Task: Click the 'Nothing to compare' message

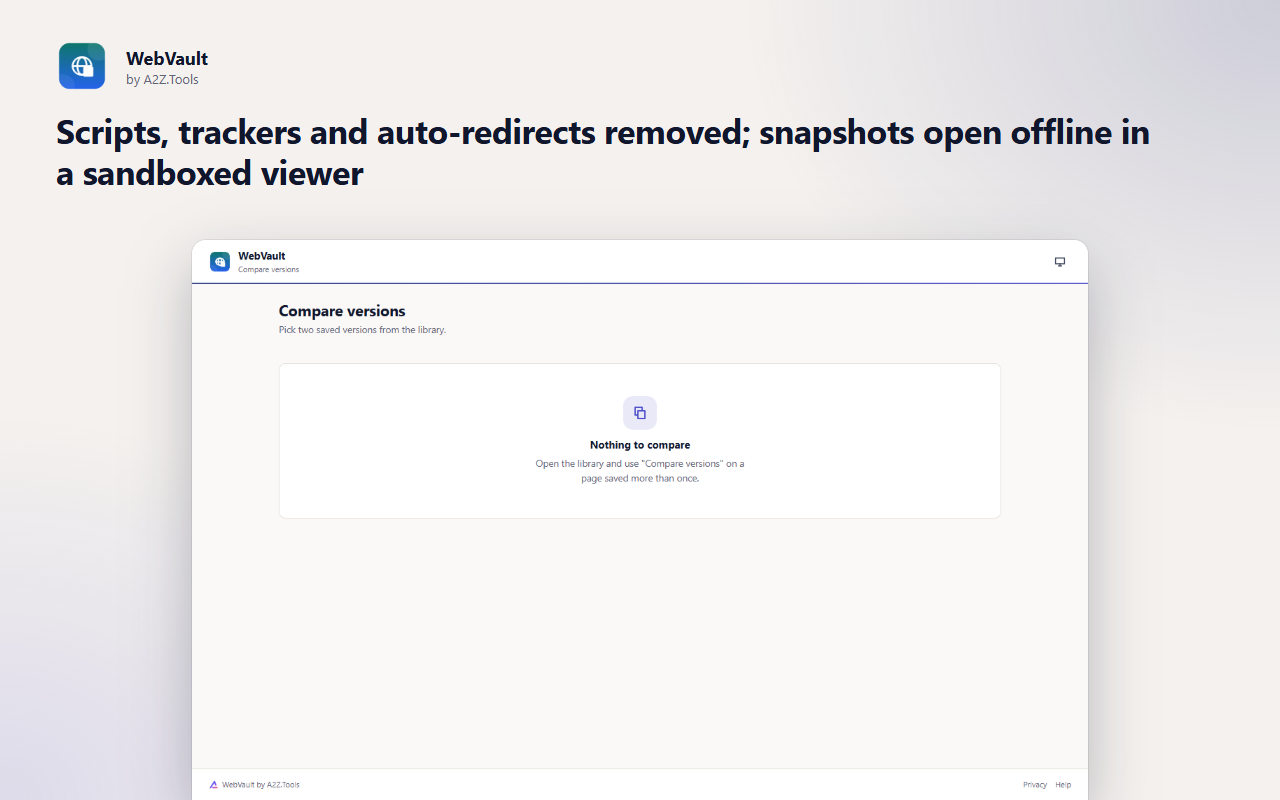Action: click(640, 445)
